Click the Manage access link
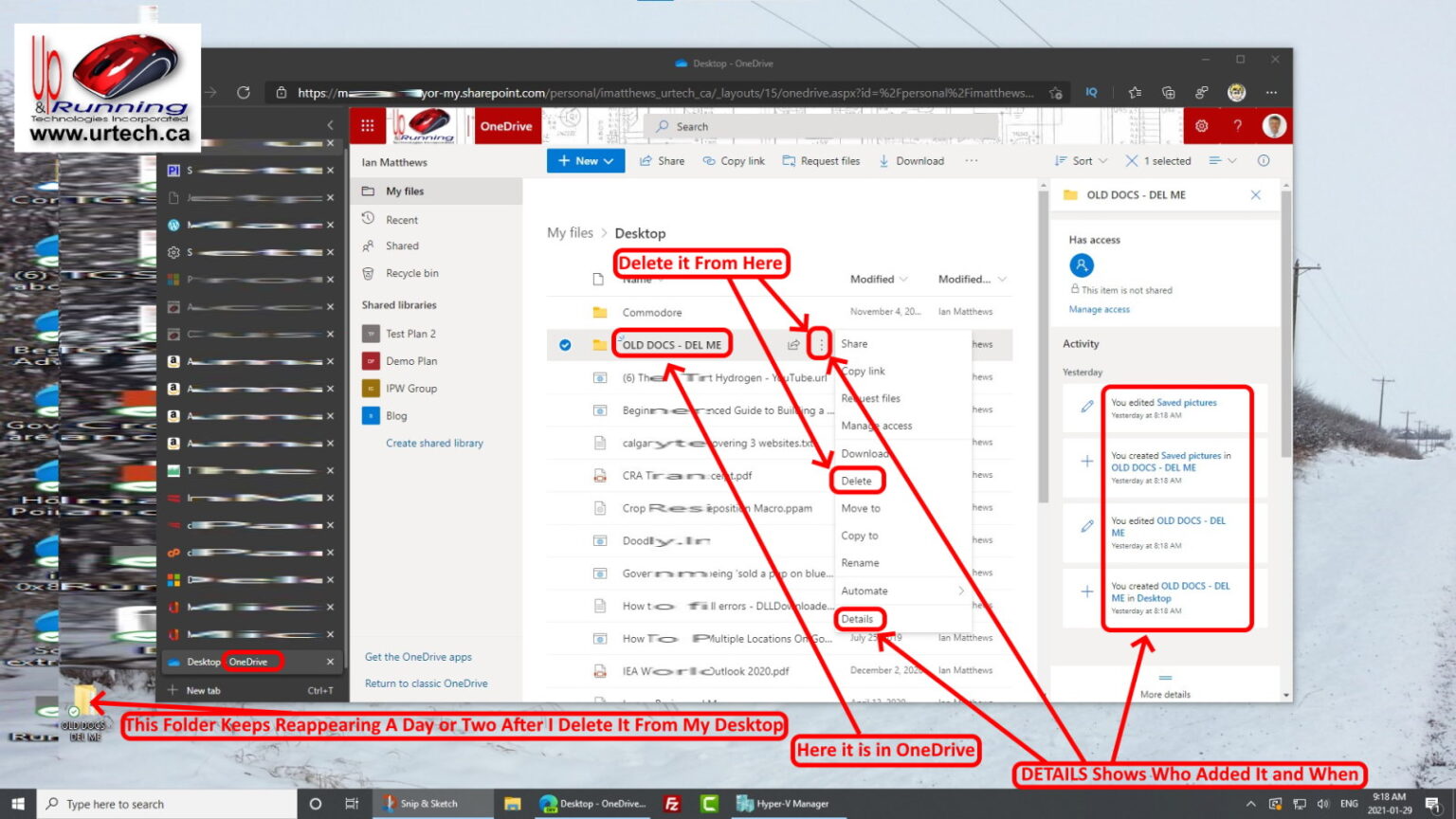 pyautogui.click(x=1099, y=310)
